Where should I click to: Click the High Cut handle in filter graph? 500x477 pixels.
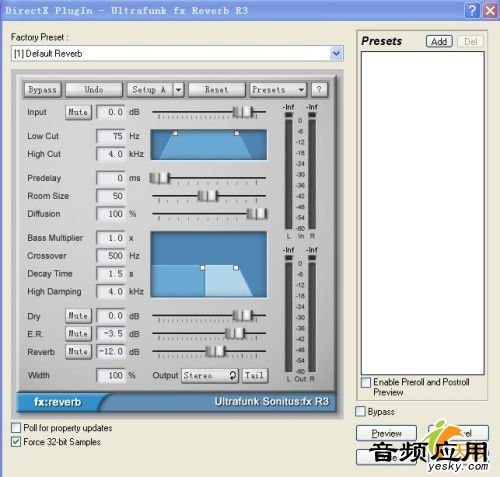(x=237, y=133)
